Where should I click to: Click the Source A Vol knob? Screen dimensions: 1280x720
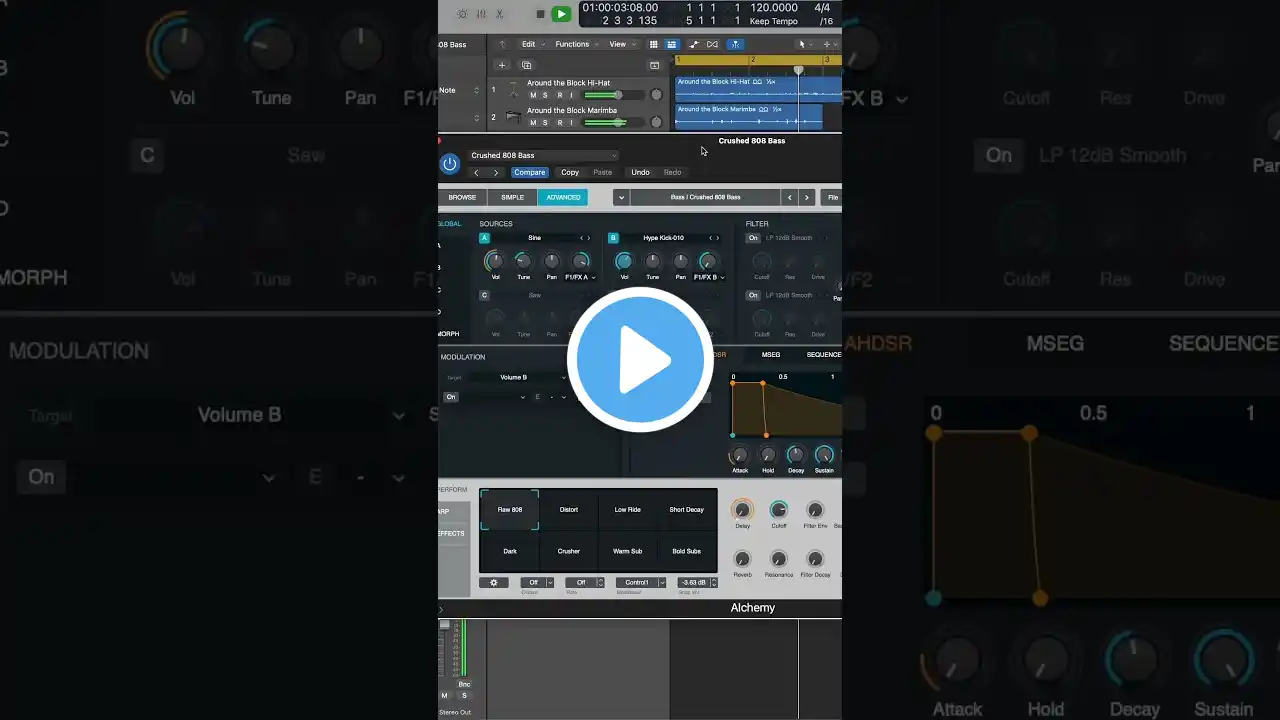(x=494, y=261)
